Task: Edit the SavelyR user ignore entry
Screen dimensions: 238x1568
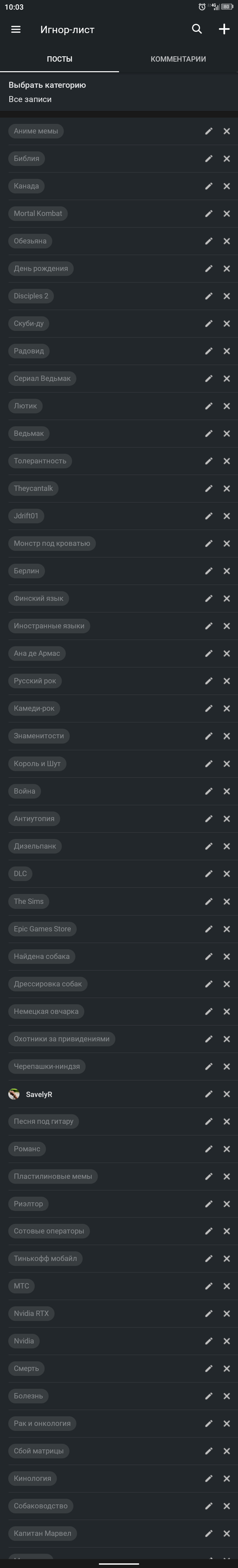Action: click(x=209, y=1094)
